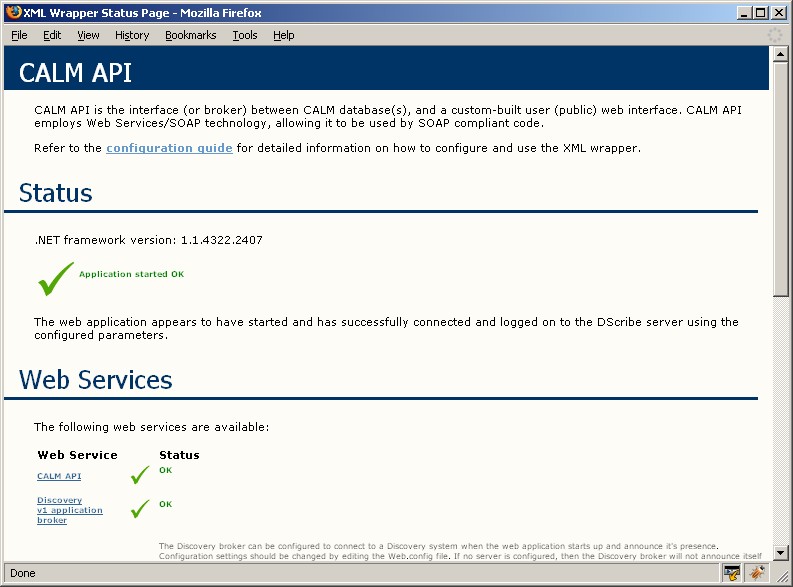The width and height of the screenshot is (793, 587).
Task: Open the CALM API web service link
Action: point(59,476)
